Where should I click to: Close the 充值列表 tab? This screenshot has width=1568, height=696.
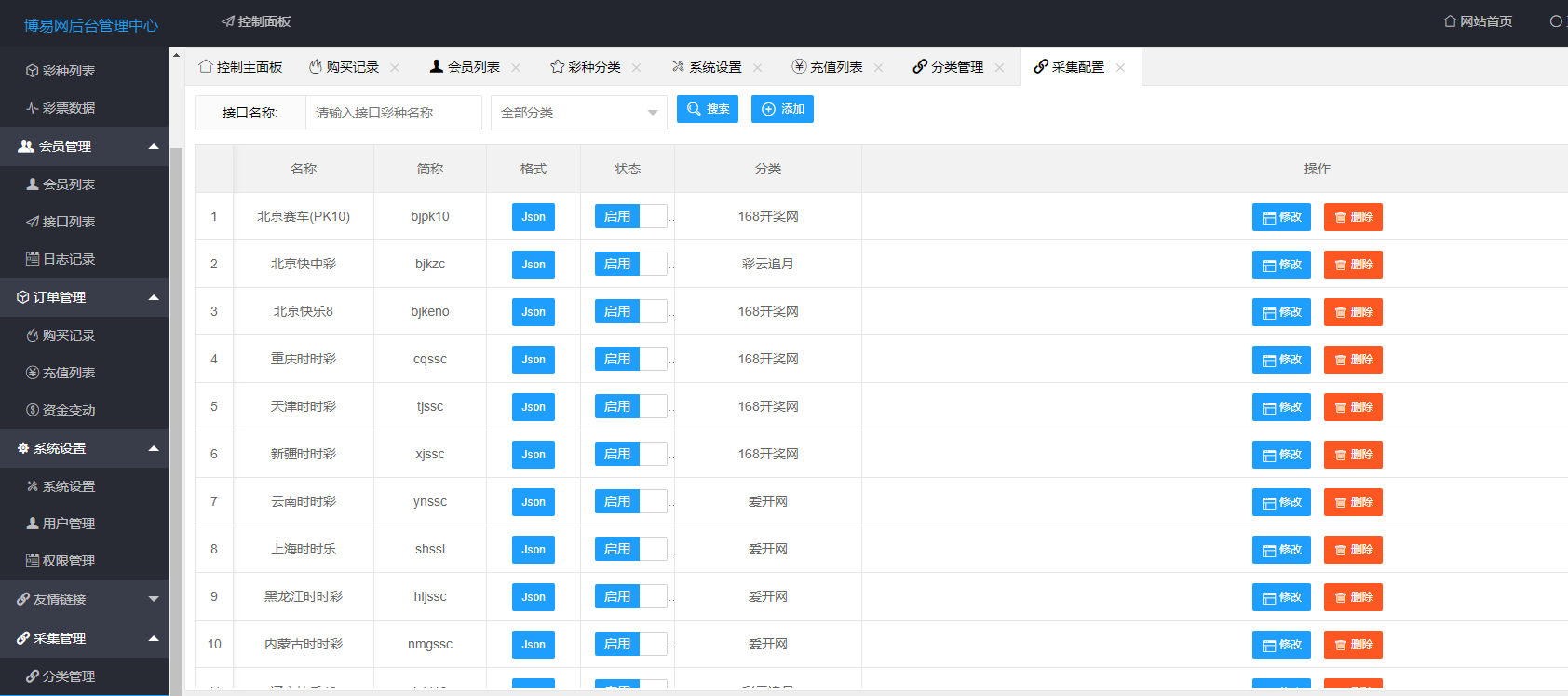coord(879,68)
